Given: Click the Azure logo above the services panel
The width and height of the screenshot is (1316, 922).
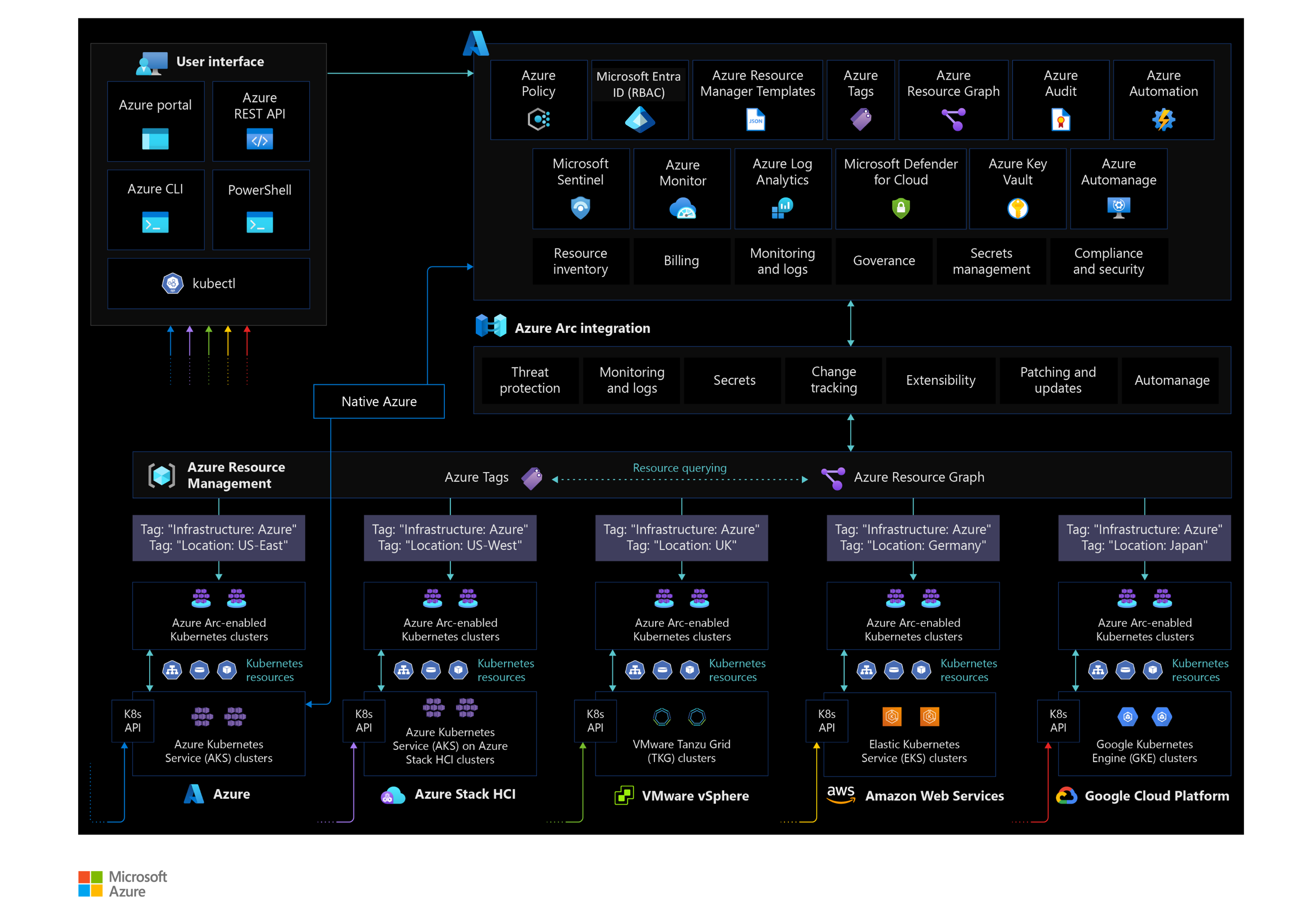Looking at the screenshot, I should point(475,43).
